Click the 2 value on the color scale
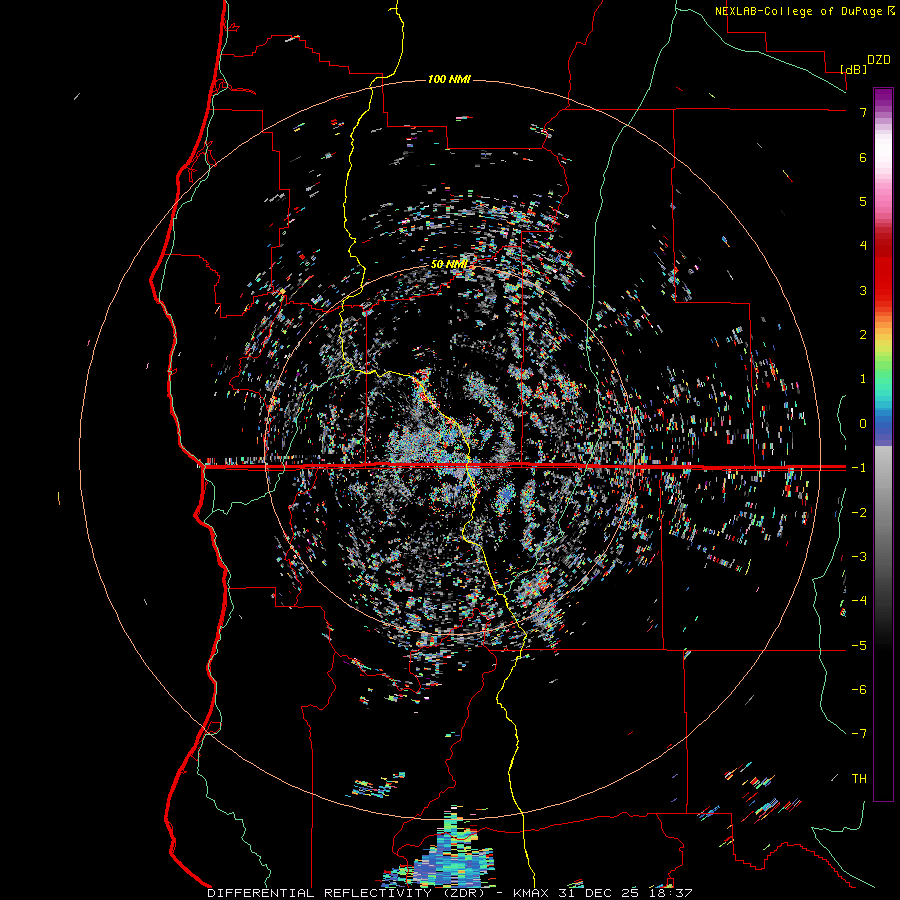 [x=863, y=335]
